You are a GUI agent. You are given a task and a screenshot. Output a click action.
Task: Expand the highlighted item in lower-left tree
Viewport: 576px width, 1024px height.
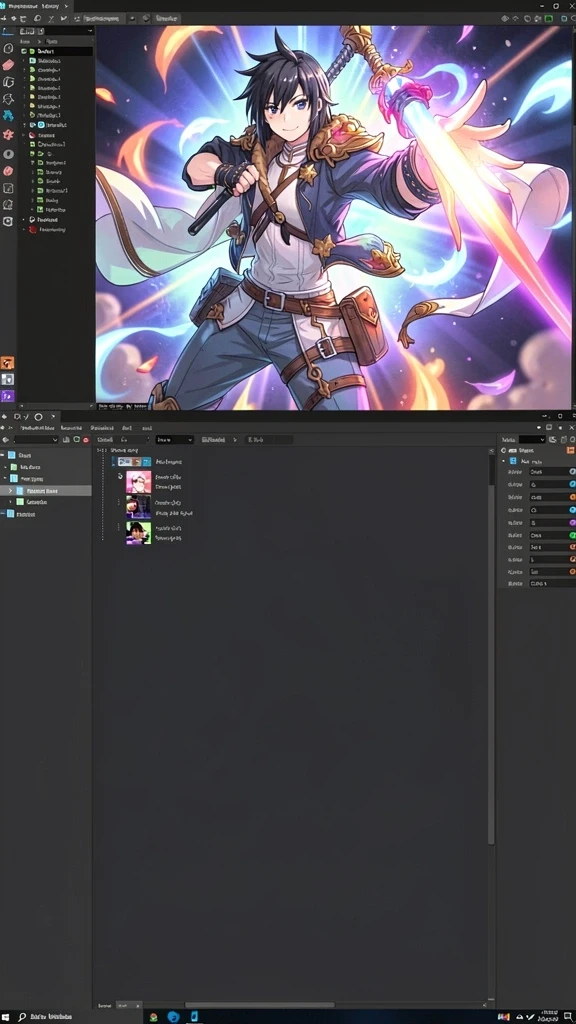[10, 490]
